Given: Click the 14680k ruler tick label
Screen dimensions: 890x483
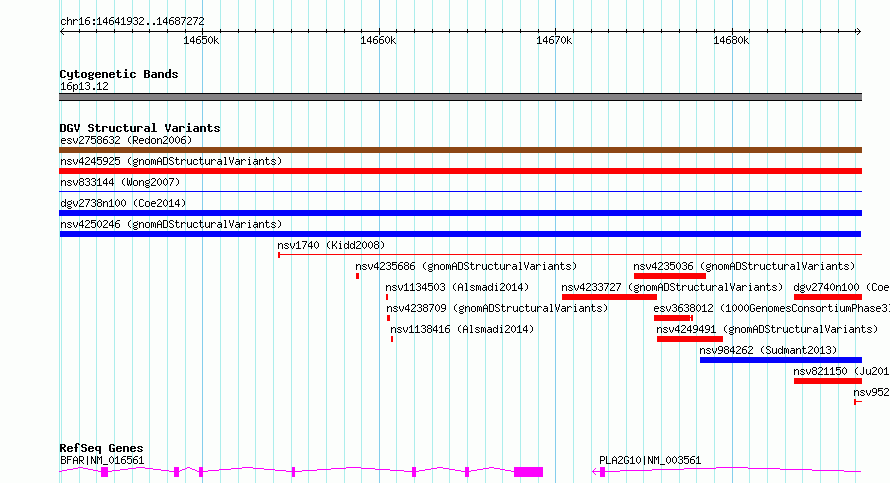Looking at the screenshot, I should tap(731, 40).
